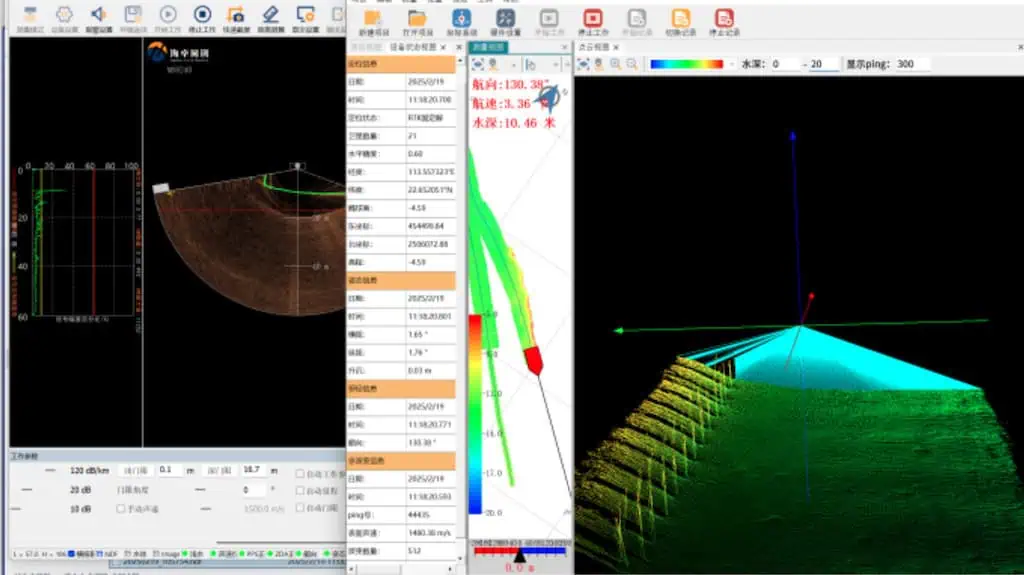The image size is (1024, 575).
Task: Click the 停止工作 stop icon in left toolbar
Action: [203, 15]
